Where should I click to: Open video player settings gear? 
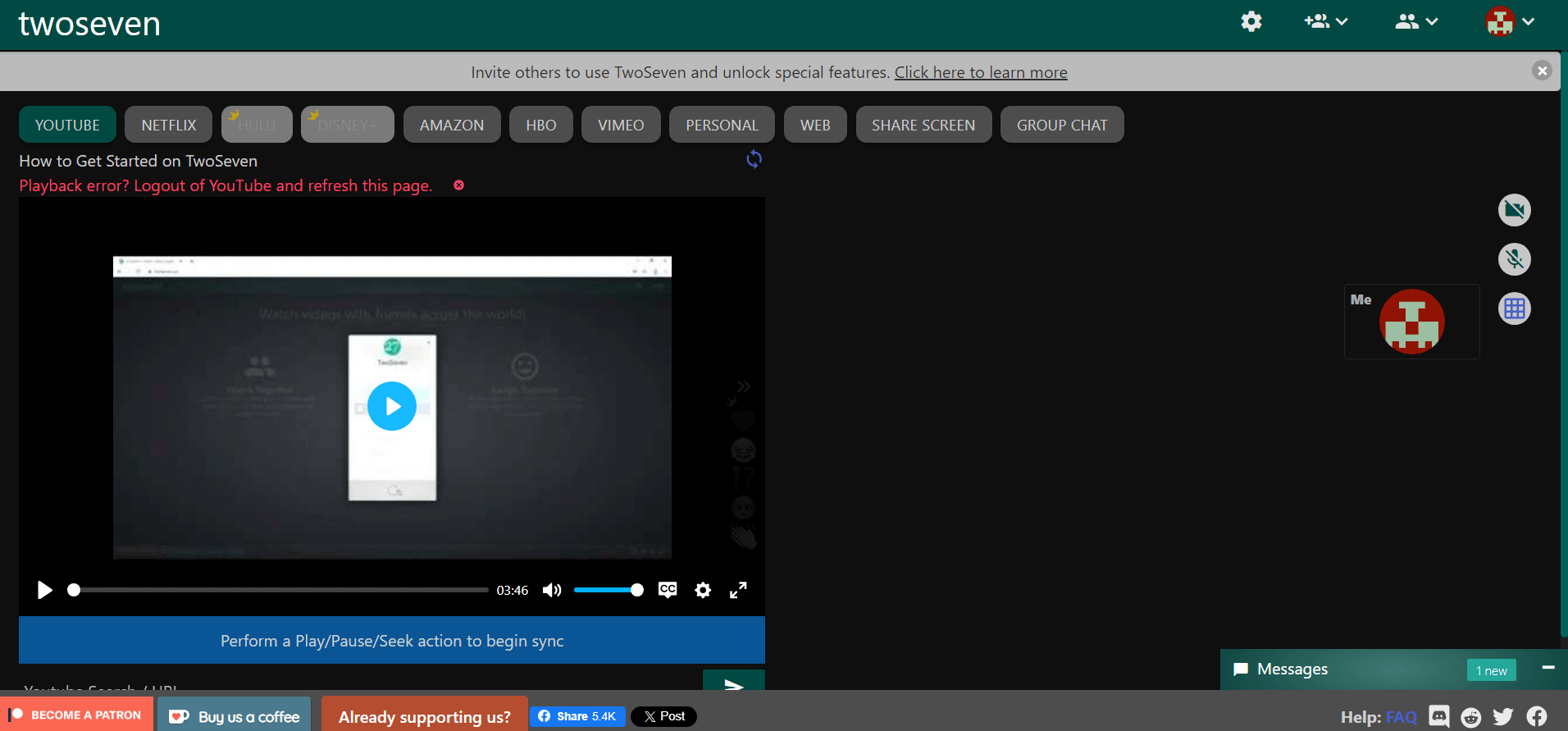tap(703, 590)
